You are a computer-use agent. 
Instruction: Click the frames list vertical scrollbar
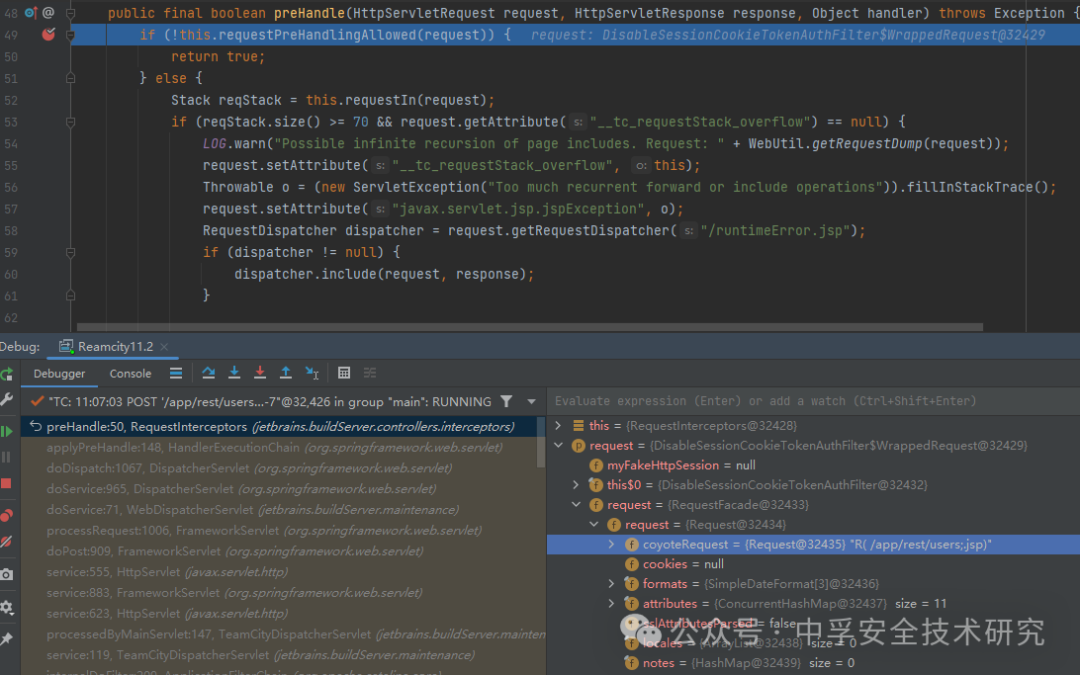[x=541, y=441]
